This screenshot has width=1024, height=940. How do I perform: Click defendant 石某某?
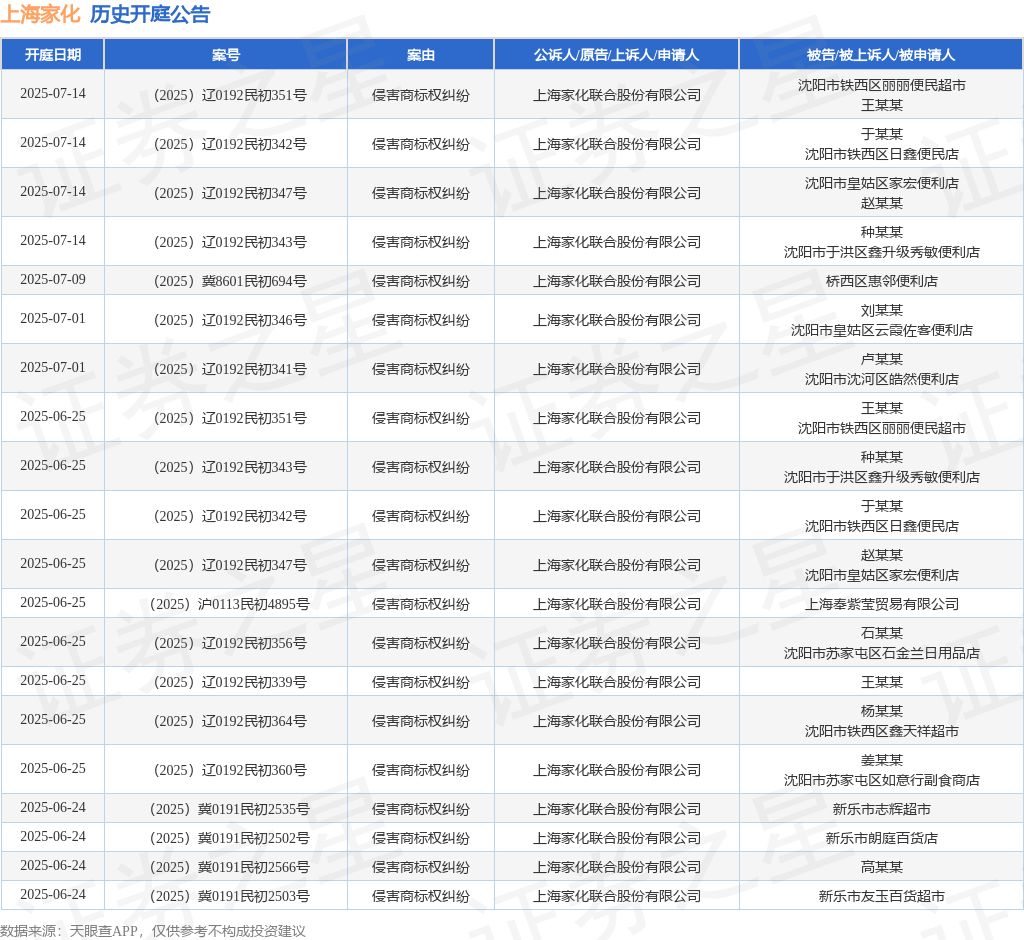tap(882, 633)
